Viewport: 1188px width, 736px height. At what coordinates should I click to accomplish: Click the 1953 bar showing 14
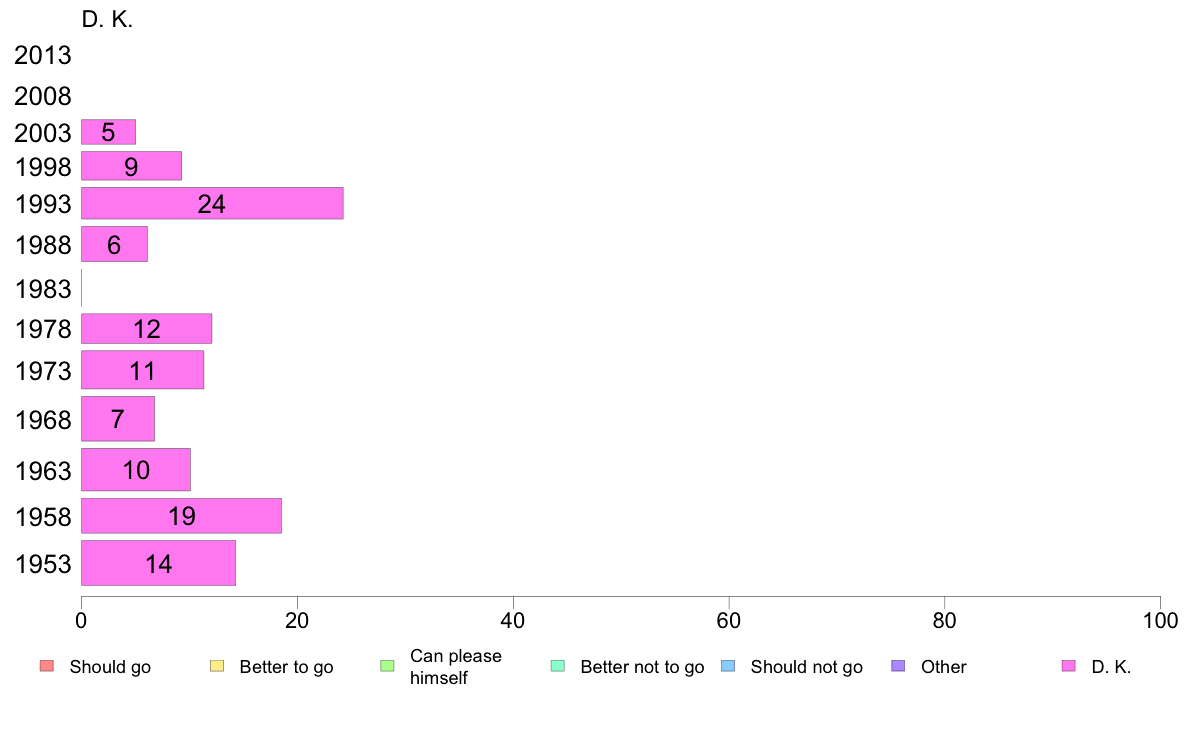coord(158,563)
